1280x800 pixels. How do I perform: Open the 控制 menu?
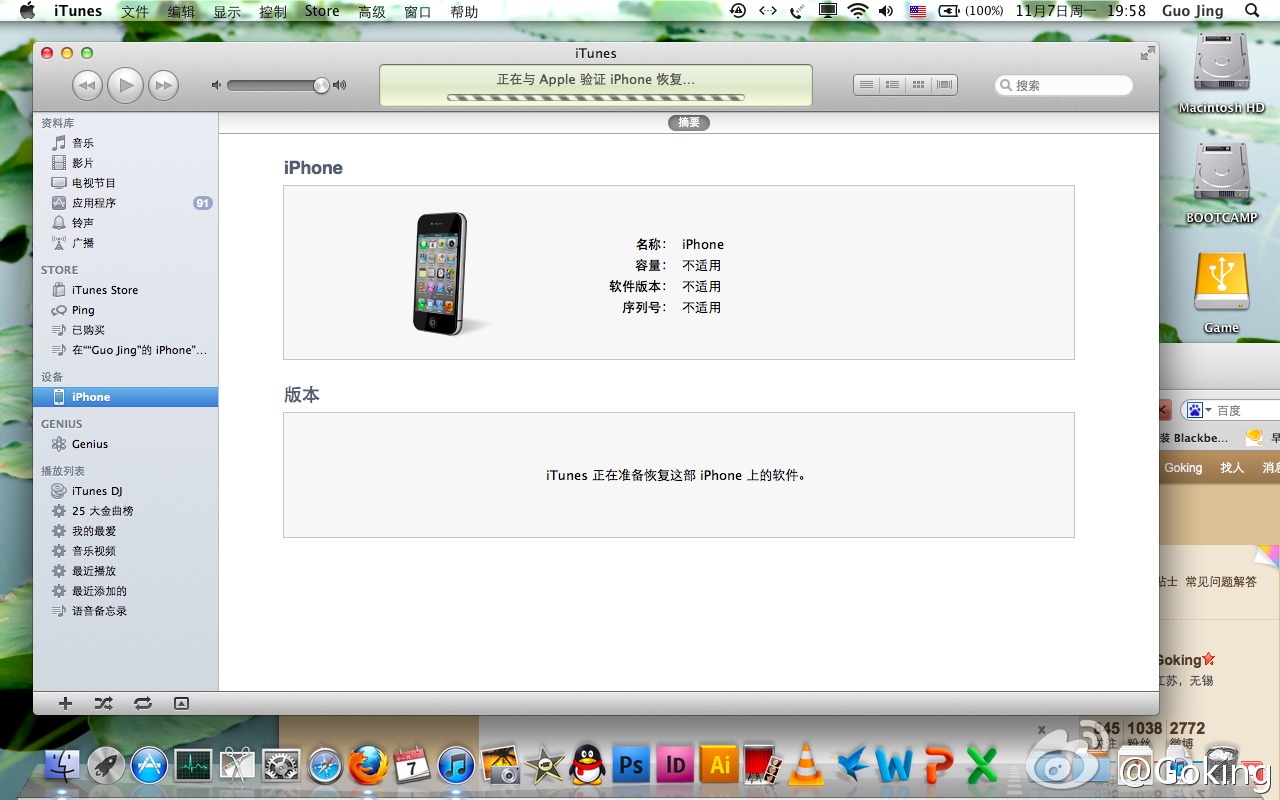pos(272,11)
